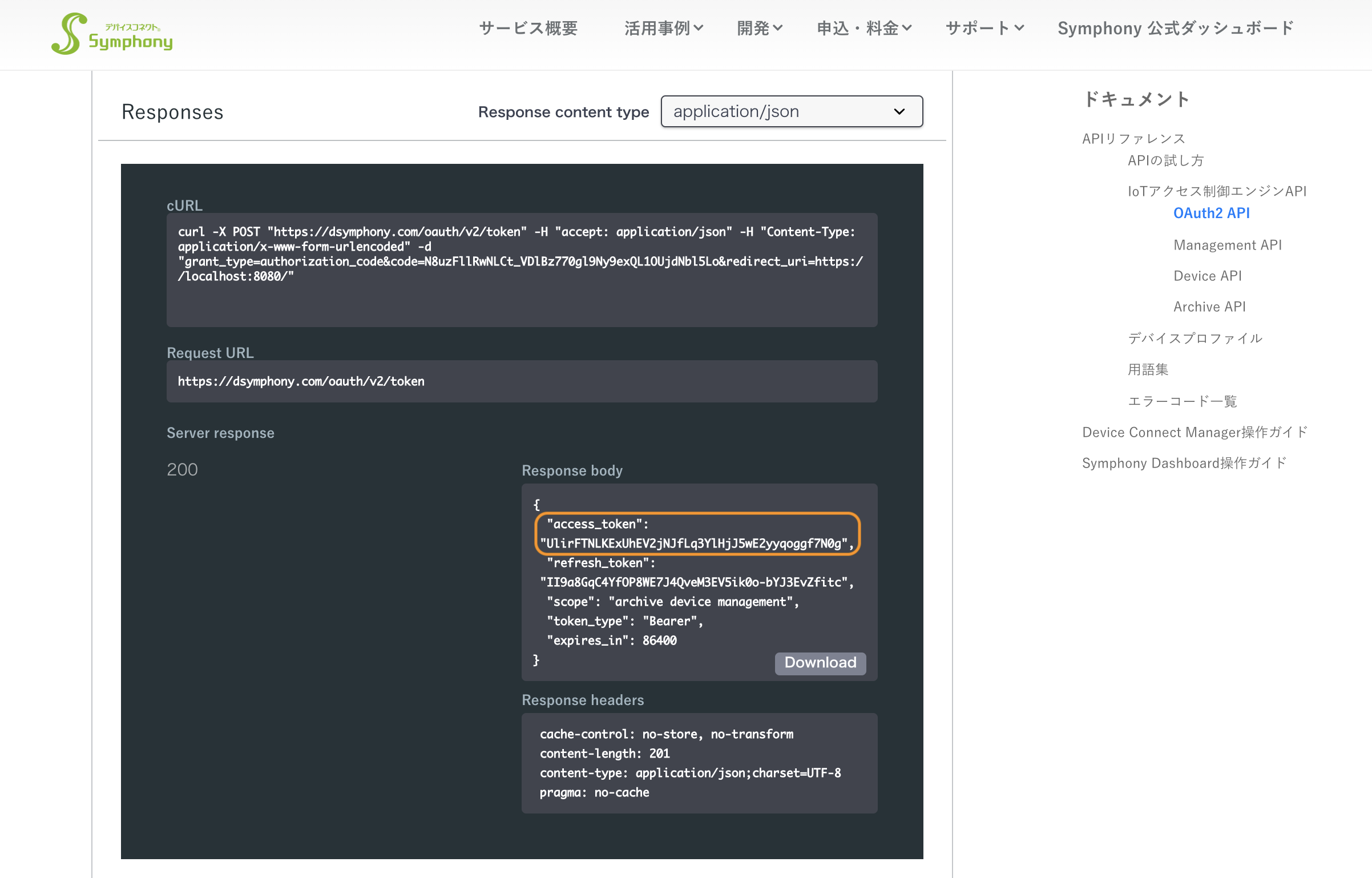Click the ドキュメント sidebar heading
This screenshot has height=878, width=1372.
1136,99
